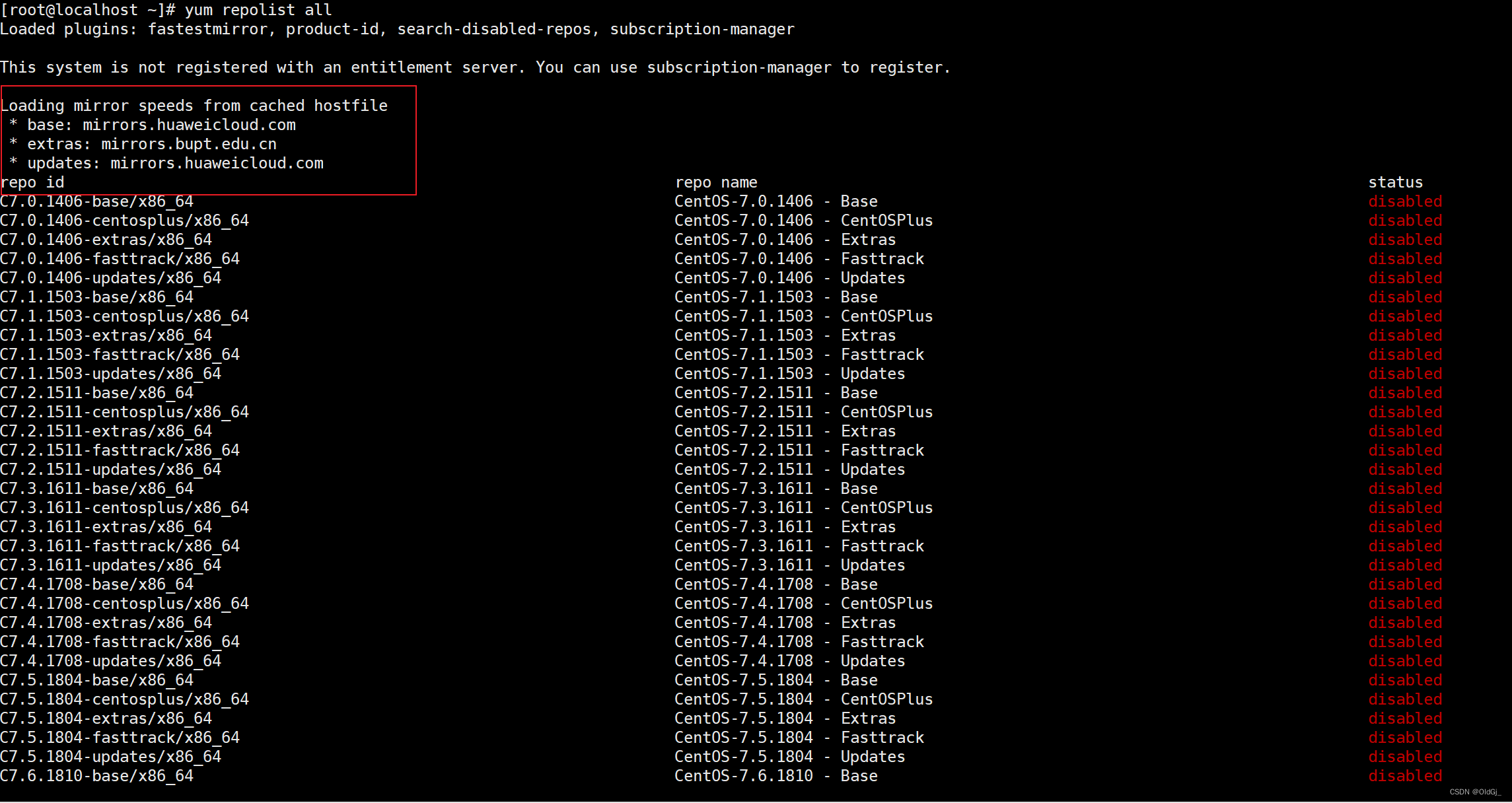Click disabled status of CentOS-7.0.1406 Base
The width and height of the screenshot is (1512, 803).
pyautogui.click(x=1405, y=201)
